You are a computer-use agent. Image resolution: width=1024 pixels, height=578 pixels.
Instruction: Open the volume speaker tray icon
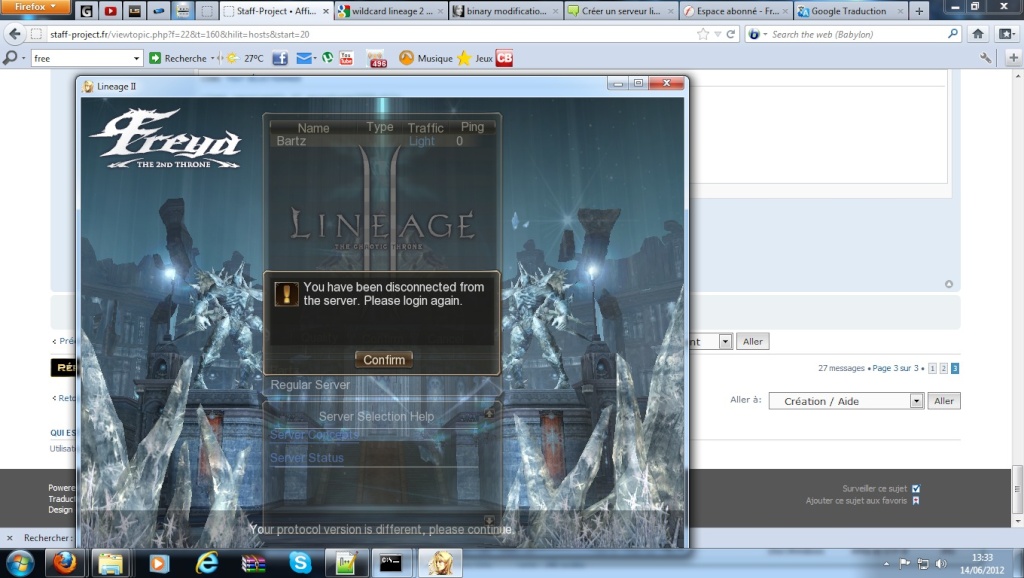pos(941,563)
